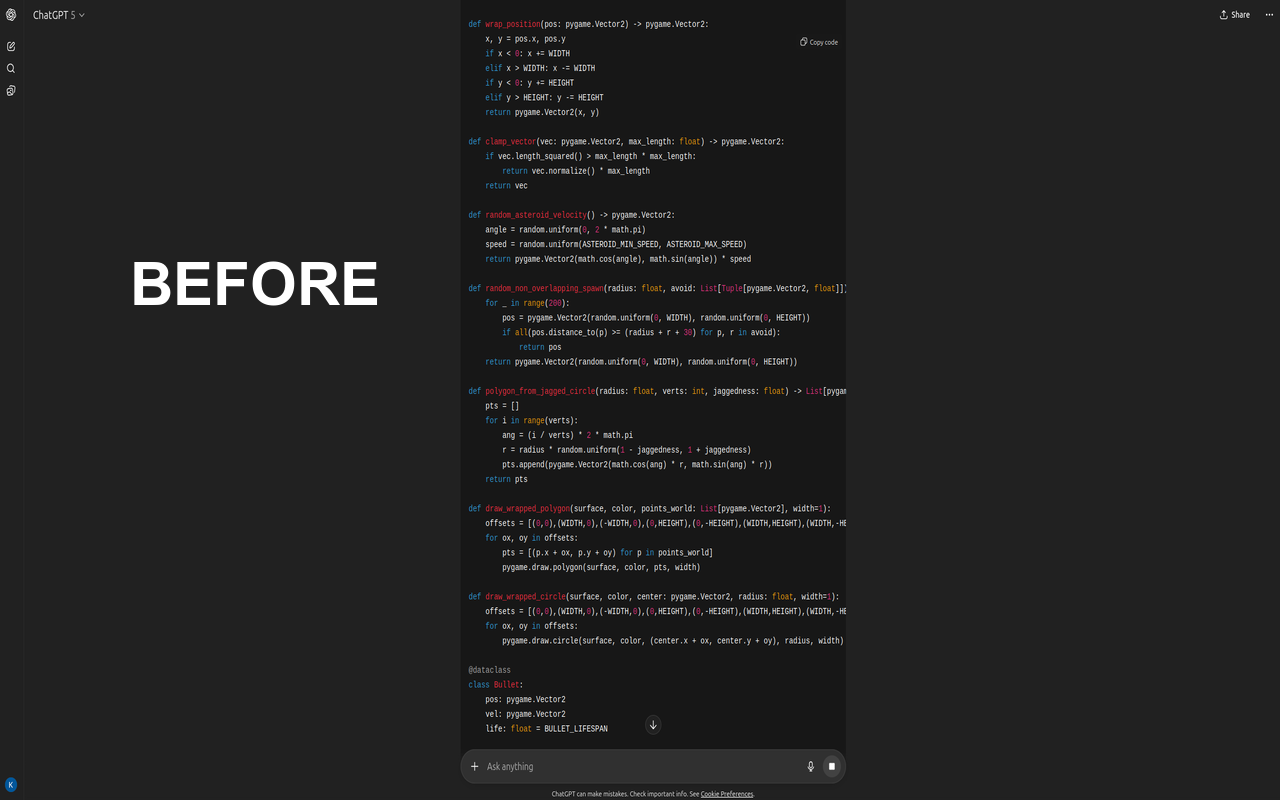This screenshot has width=1280, height=800.
Task: Click the Share button
Action: tap(1235, 15)
